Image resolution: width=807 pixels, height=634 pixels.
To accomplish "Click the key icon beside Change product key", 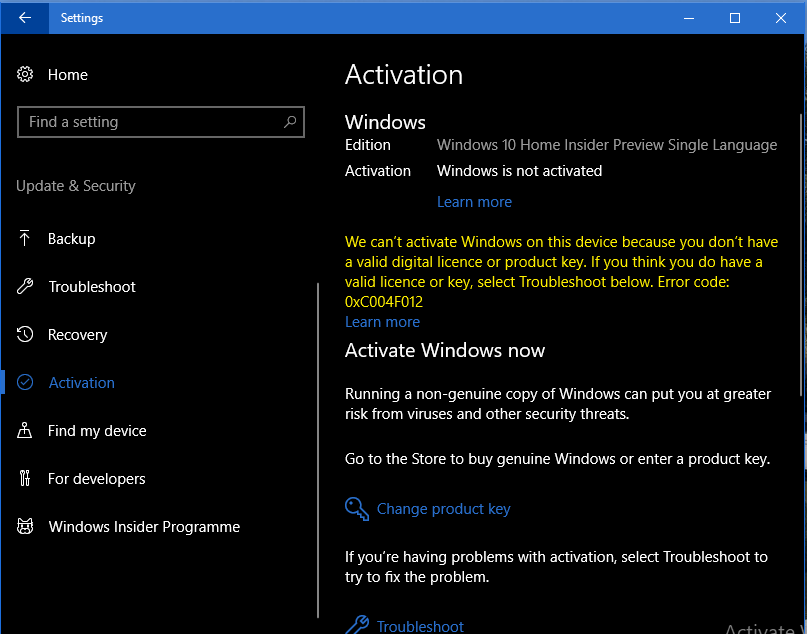I will pos(357,509).
